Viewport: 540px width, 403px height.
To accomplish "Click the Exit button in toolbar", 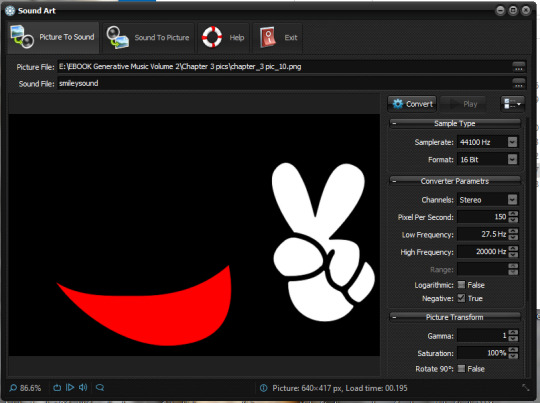I will pyautogui.click(x=278, y=38).
